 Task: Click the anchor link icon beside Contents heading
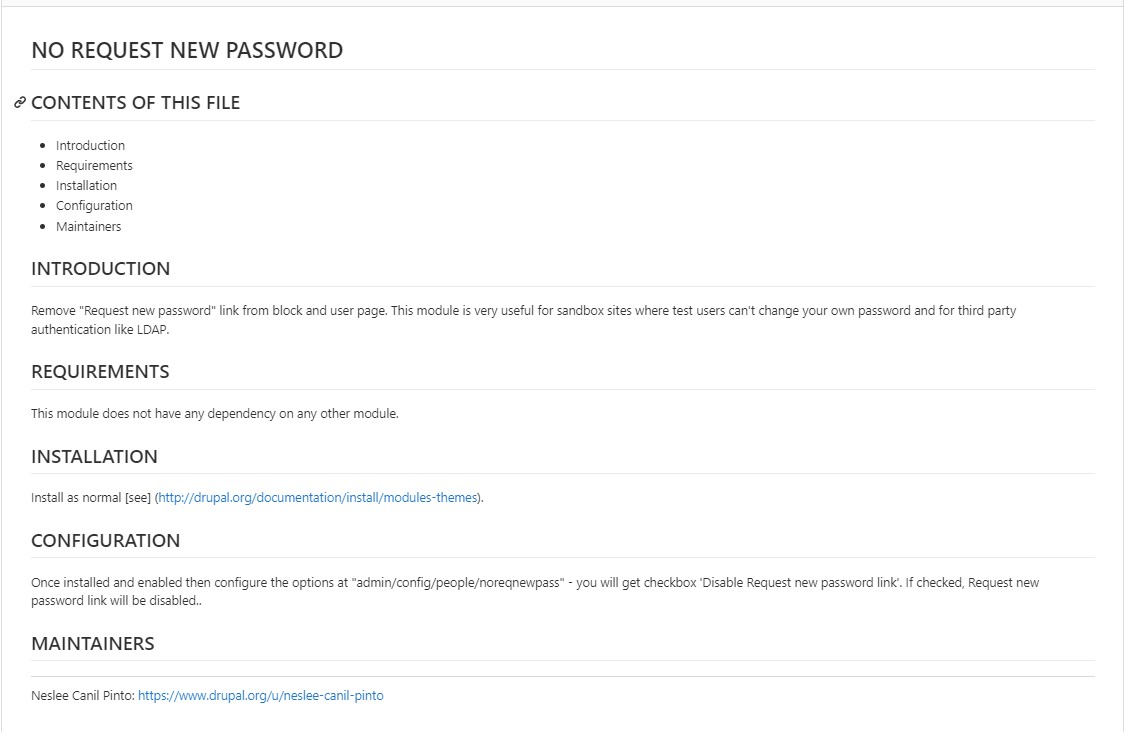pyautogui.click(x=20, y=103)
